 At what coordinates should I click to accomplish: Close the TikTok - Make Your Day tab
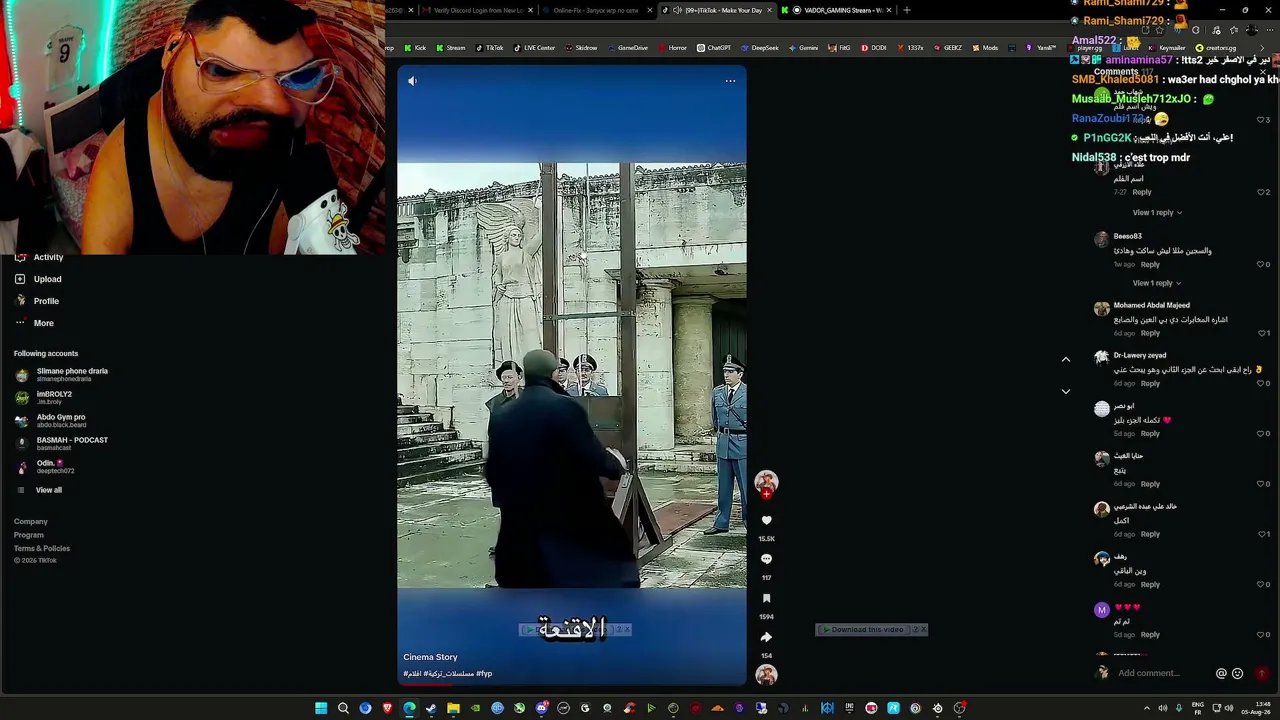[769, 10]
